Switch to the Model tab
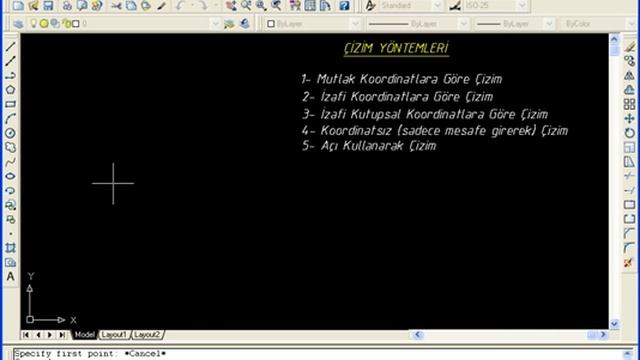 [x=84, y=335]
